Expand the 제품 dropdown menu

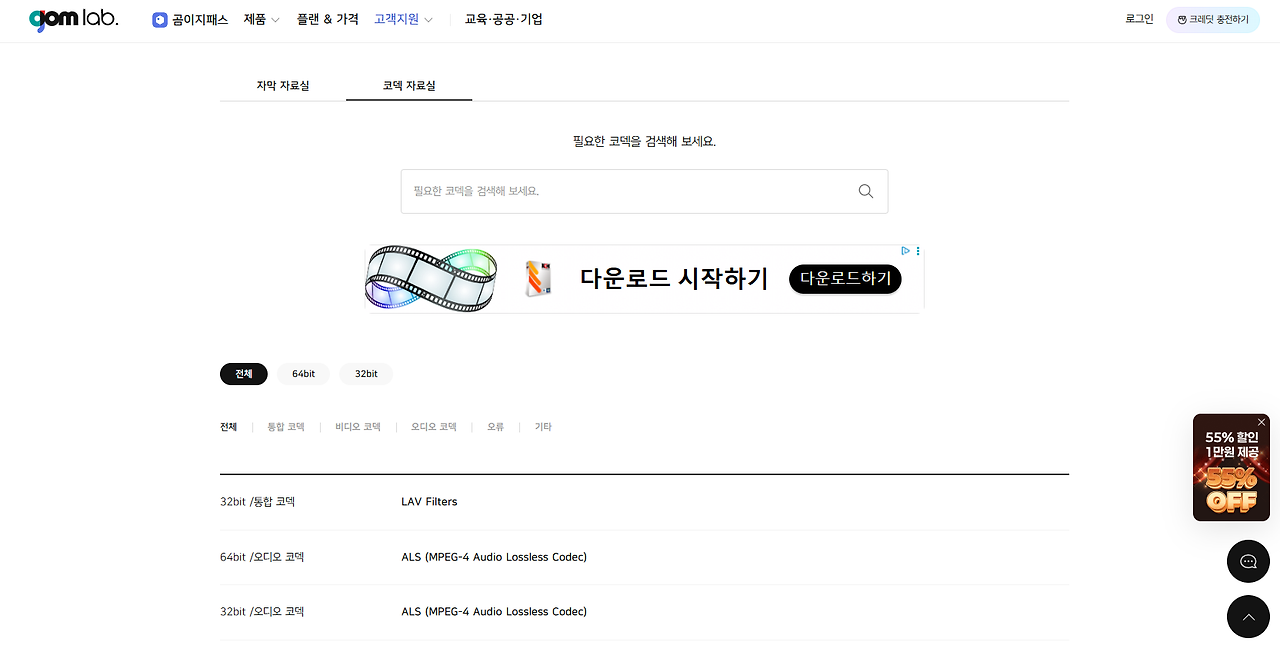point(262,20)
